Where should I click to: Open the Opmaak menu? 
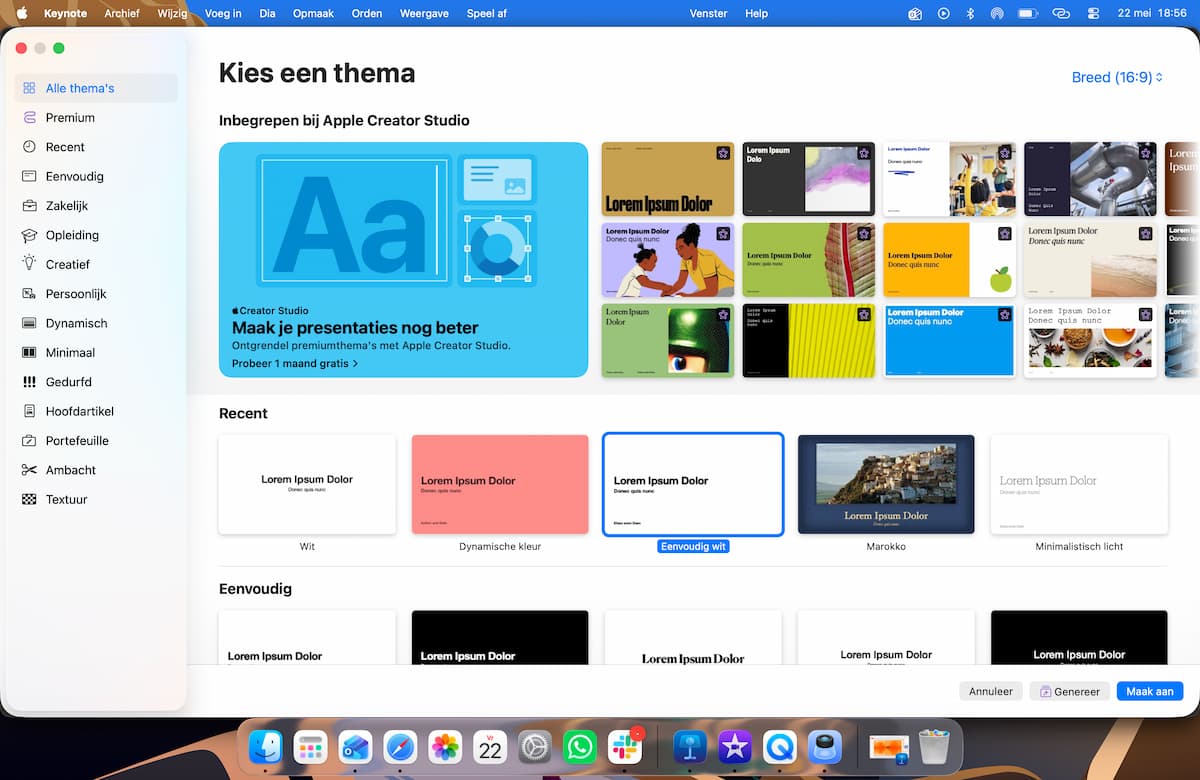pyautogui.click(x=313, y=13)
